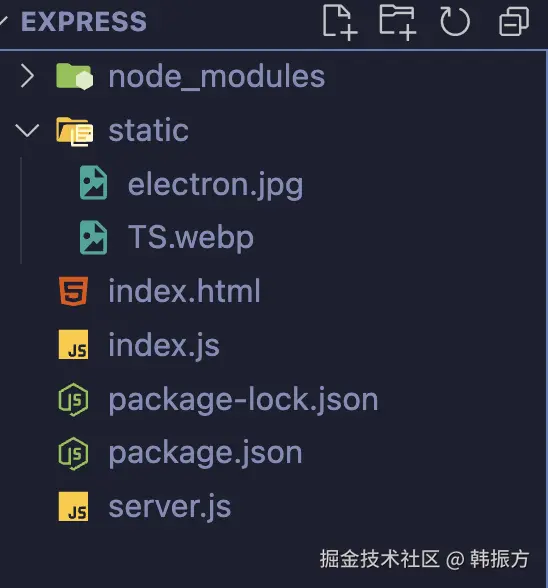Click the HTML5 icon beside index.html

tap(74, 291)
